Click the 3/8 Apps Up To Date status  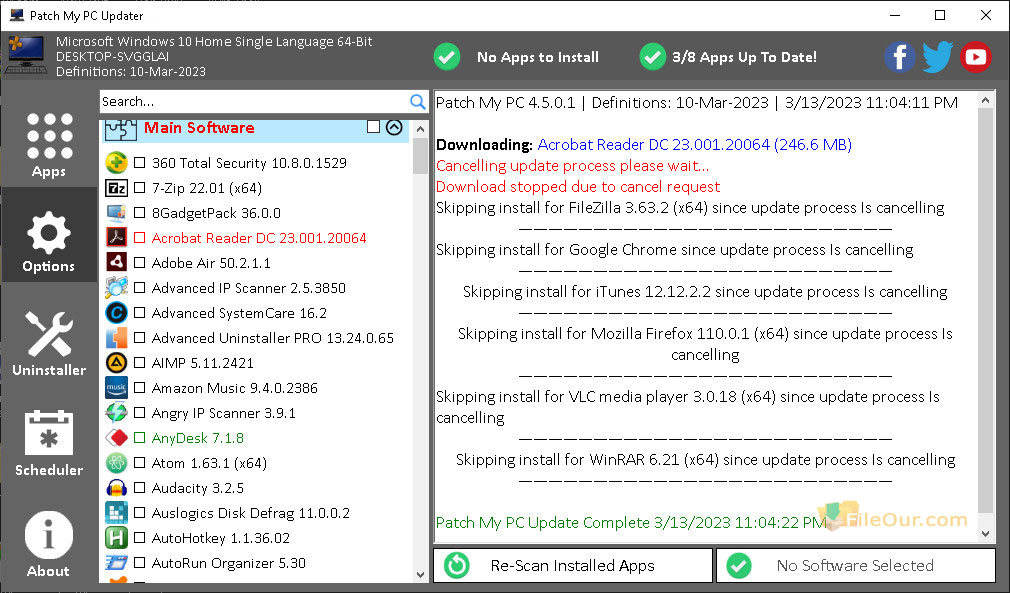(x=744, y=57)
